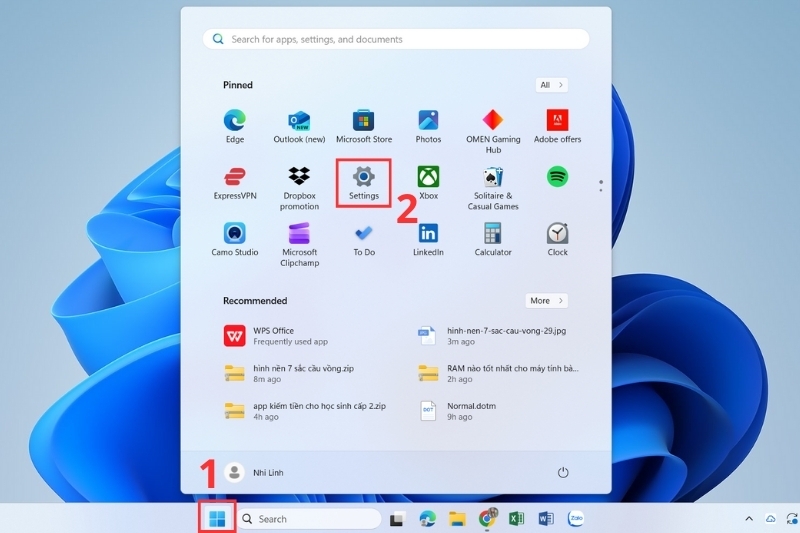Image resolution: width=800 pixels, height=533 pixels.
Task: Open Word from the taskbar
Action: pos(546,519)
